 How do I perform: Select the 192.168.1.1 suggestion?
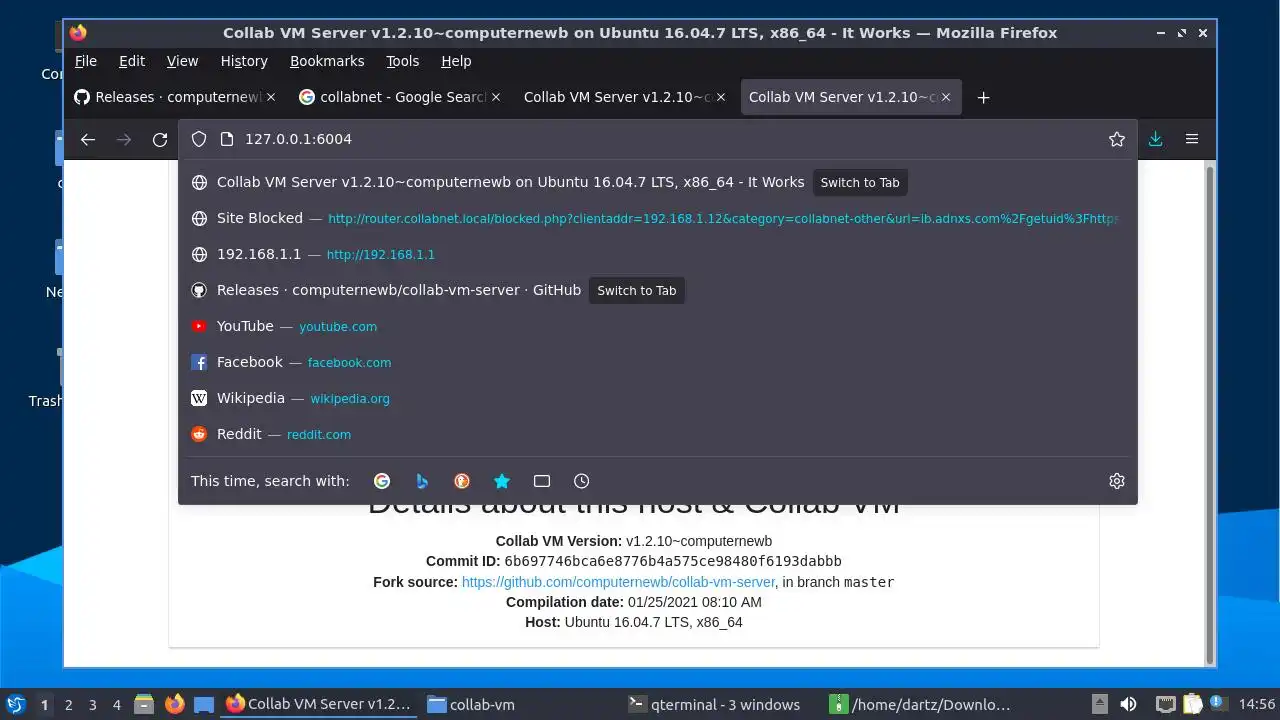(658, 254)
